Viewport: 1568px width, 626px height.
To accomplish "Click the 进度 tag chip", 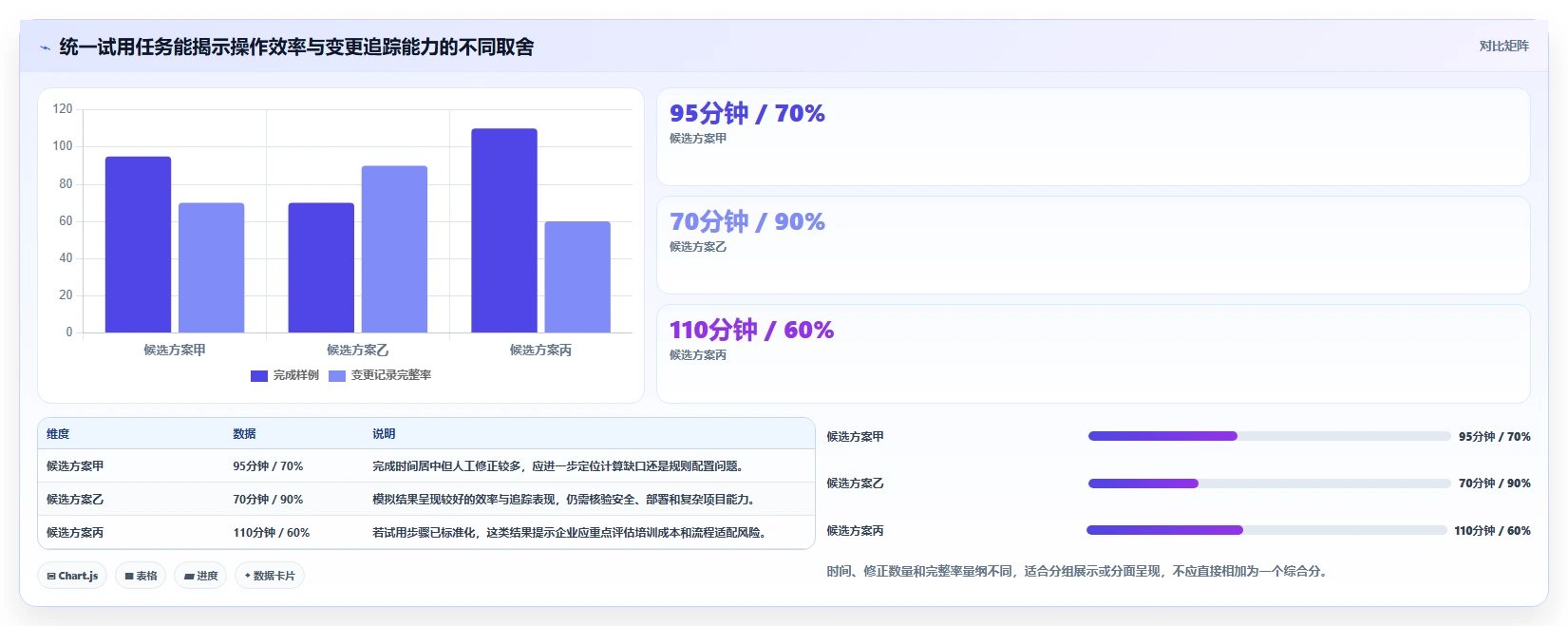I will (x=200, y=576).
